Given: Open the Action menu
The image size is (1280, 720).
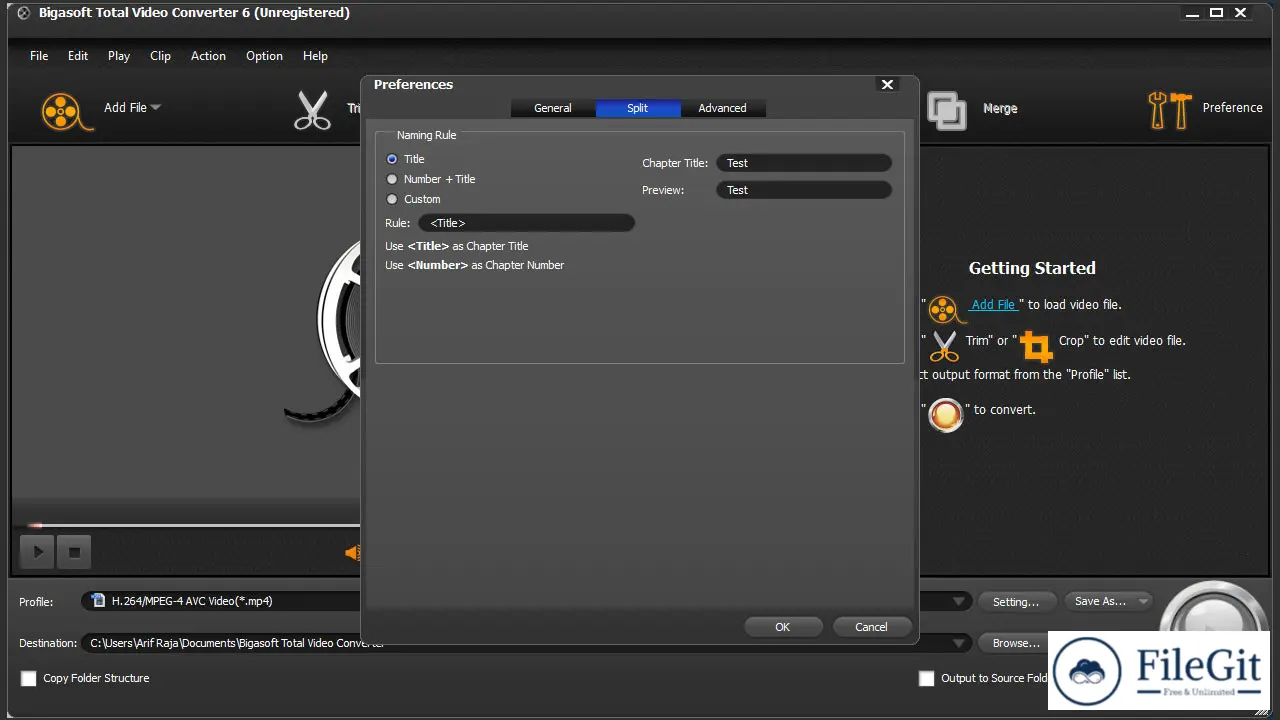Looking at the screenshot, I should pos(208,56).
